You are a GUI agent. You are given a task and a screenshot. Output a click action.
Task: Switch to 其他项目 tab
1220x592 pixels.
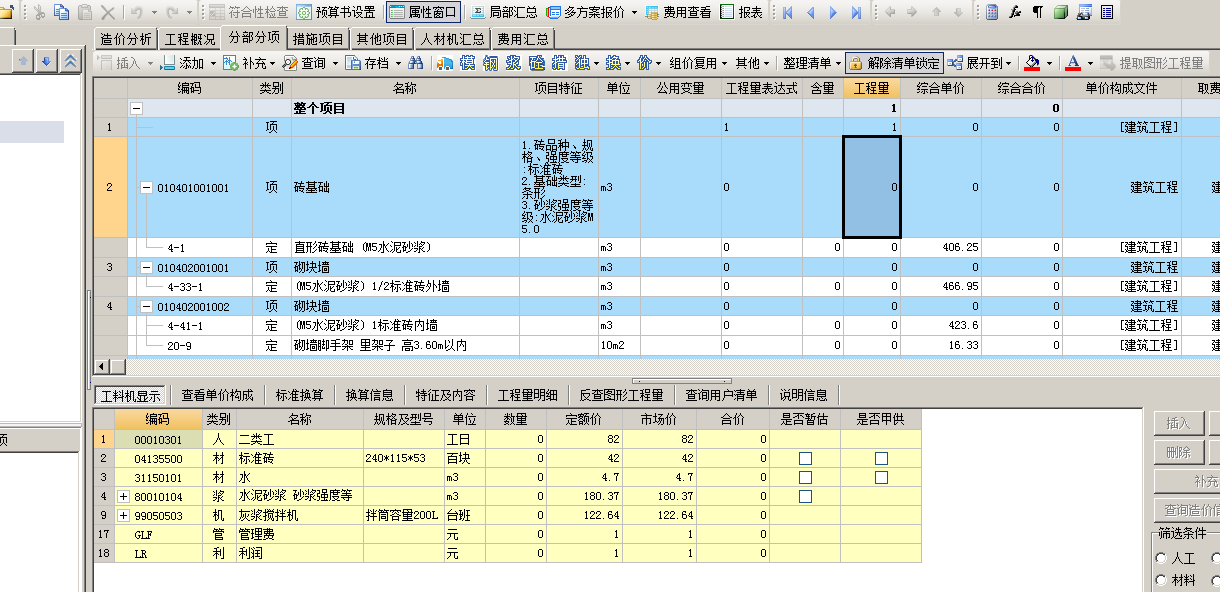pos(382,39)
